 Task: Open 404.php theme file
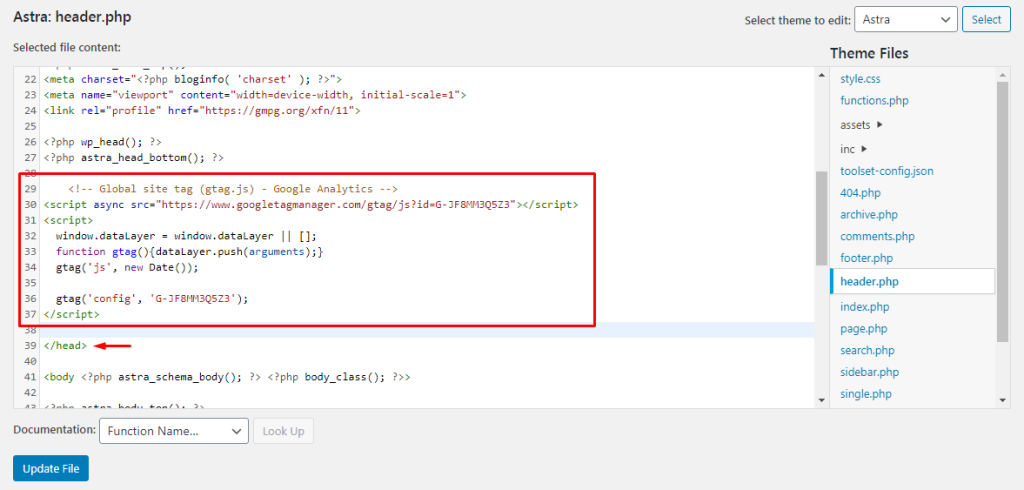(859, 193)
